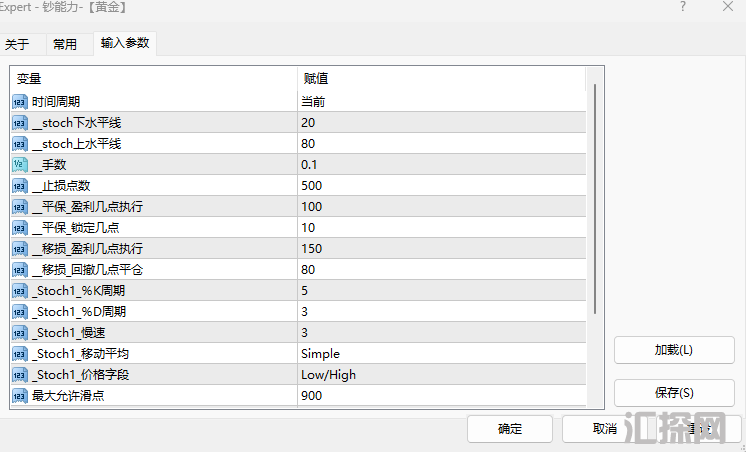Select the __平保_盈利几点执行 variable name
The height and width of the screenshot is (452, 746).
(x=88, y=206)
